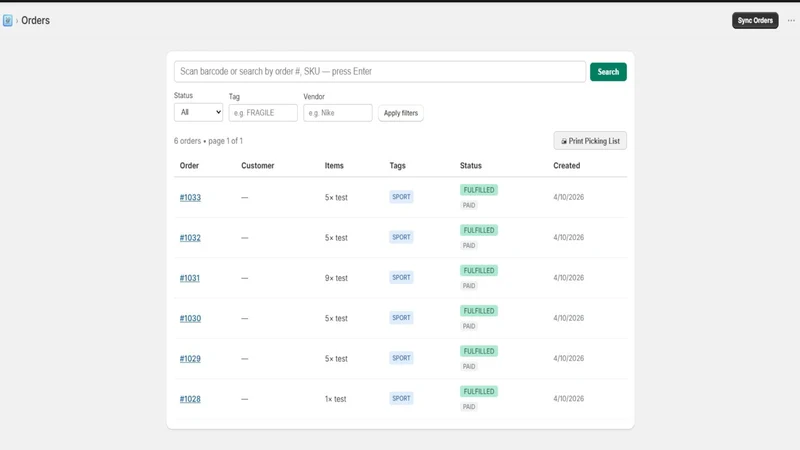Click the FULFILLED badge on order #1028
This screenshot has width=800, height=450.
(479, 391)
